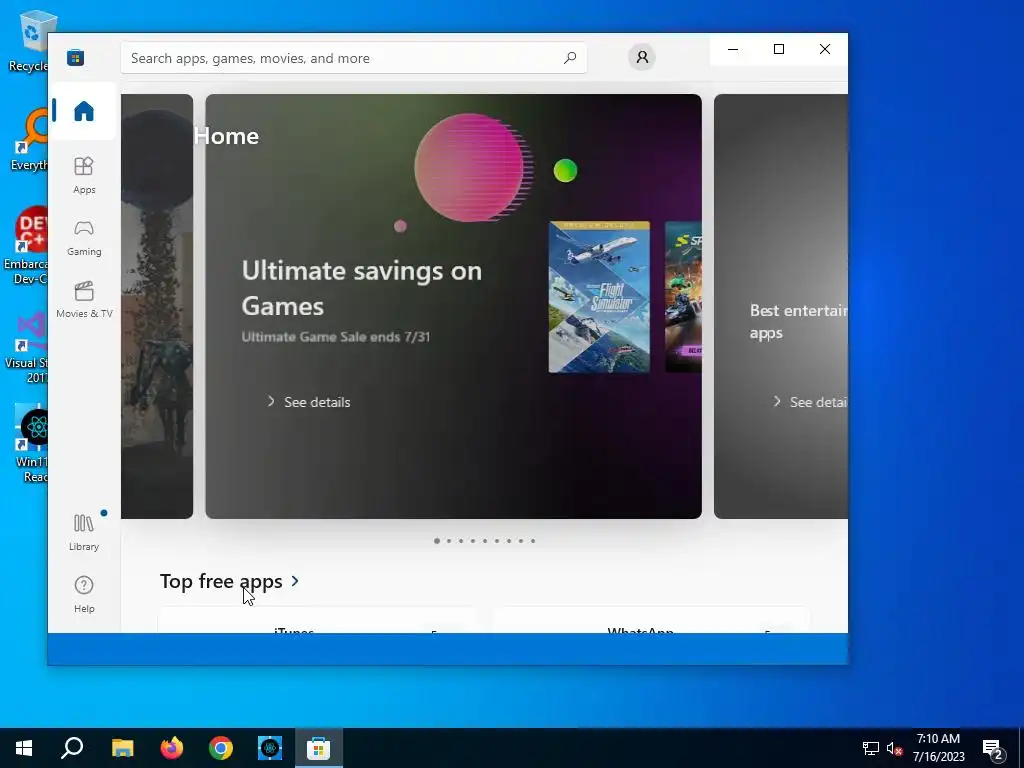Select the partly visible racing game cover
1024x768 pixels.
(683, 297)
